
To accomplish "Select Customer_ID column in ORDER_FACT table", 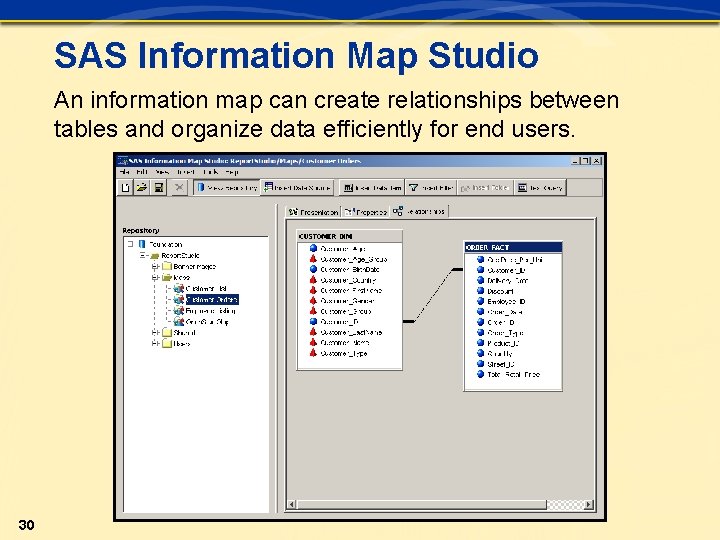I will (x=501, y=270).
